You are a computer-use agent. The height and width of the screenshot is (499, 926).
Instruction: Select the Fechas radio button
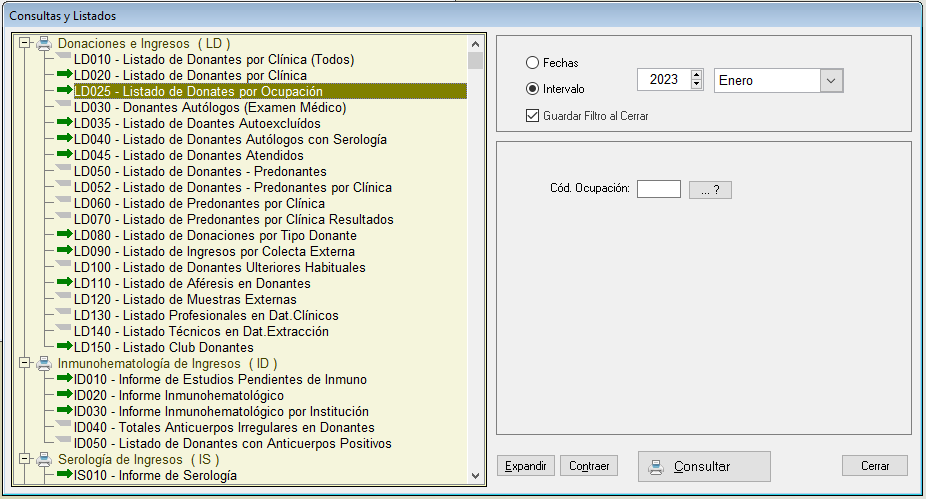(x=532, y=63)
